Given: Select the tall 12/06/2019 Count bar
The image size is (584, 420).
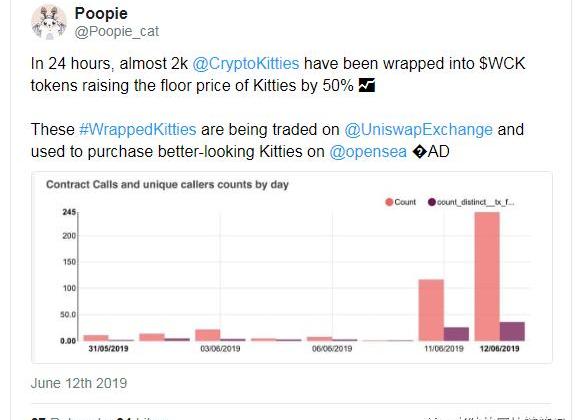Looking at the screenshot, I should click(487, 277).
